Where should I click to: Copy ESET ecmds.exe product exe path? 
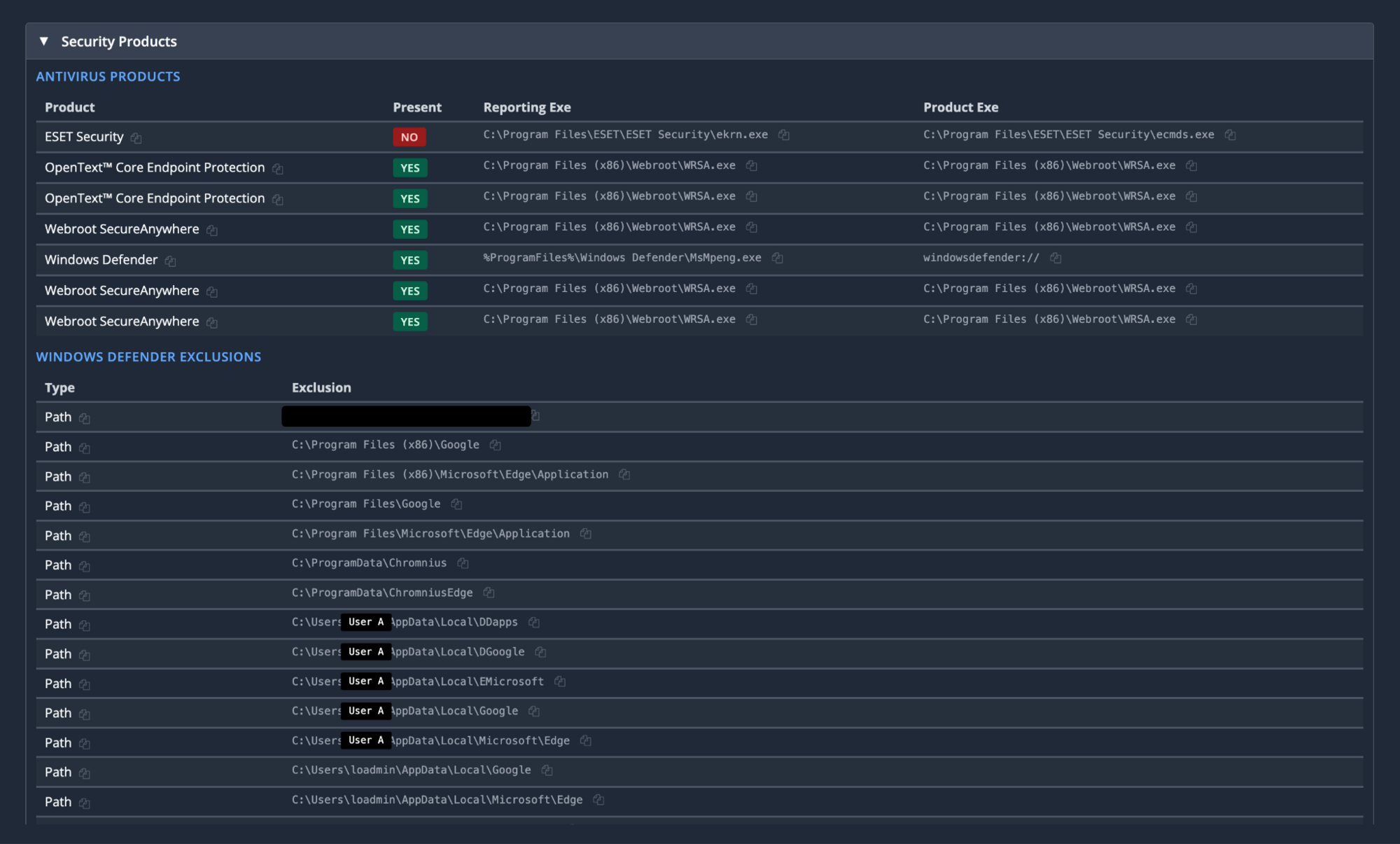(x=1229, y=134)
